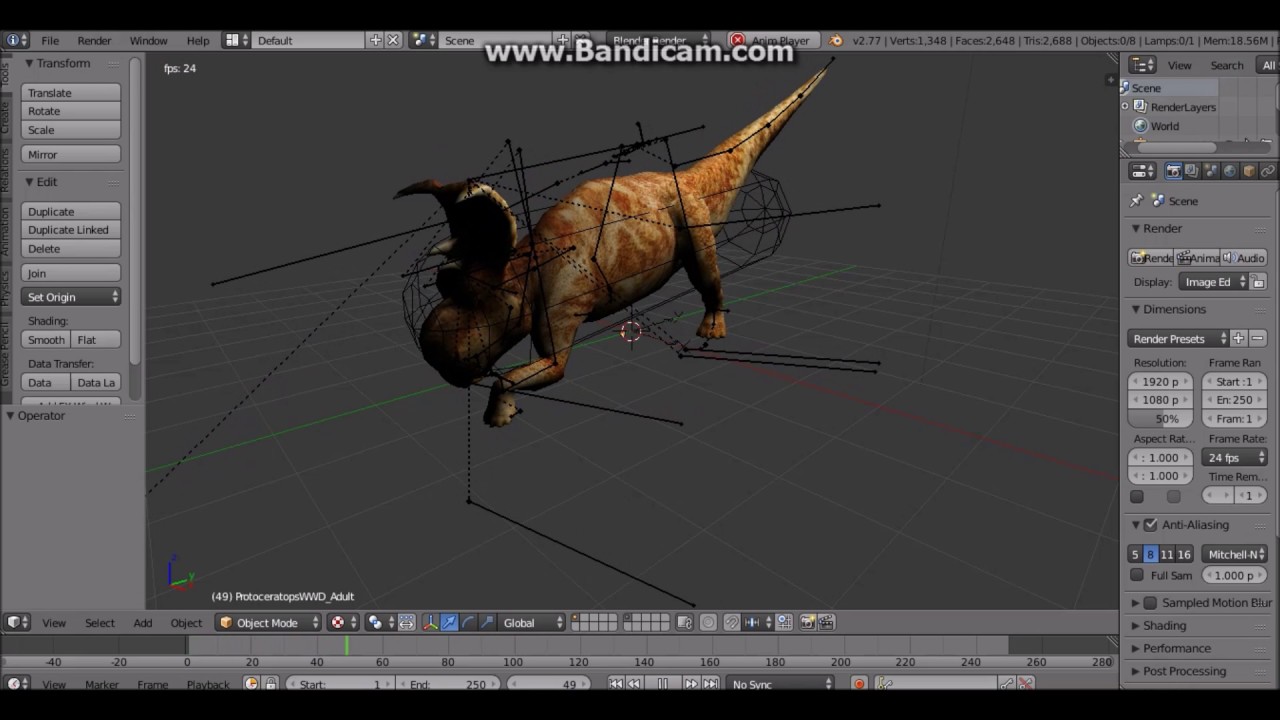Viewport: 1280px width, 720px height.
Task: Select the scale manipulator icon
Action: pyautogui.click(x=487, y=622)
